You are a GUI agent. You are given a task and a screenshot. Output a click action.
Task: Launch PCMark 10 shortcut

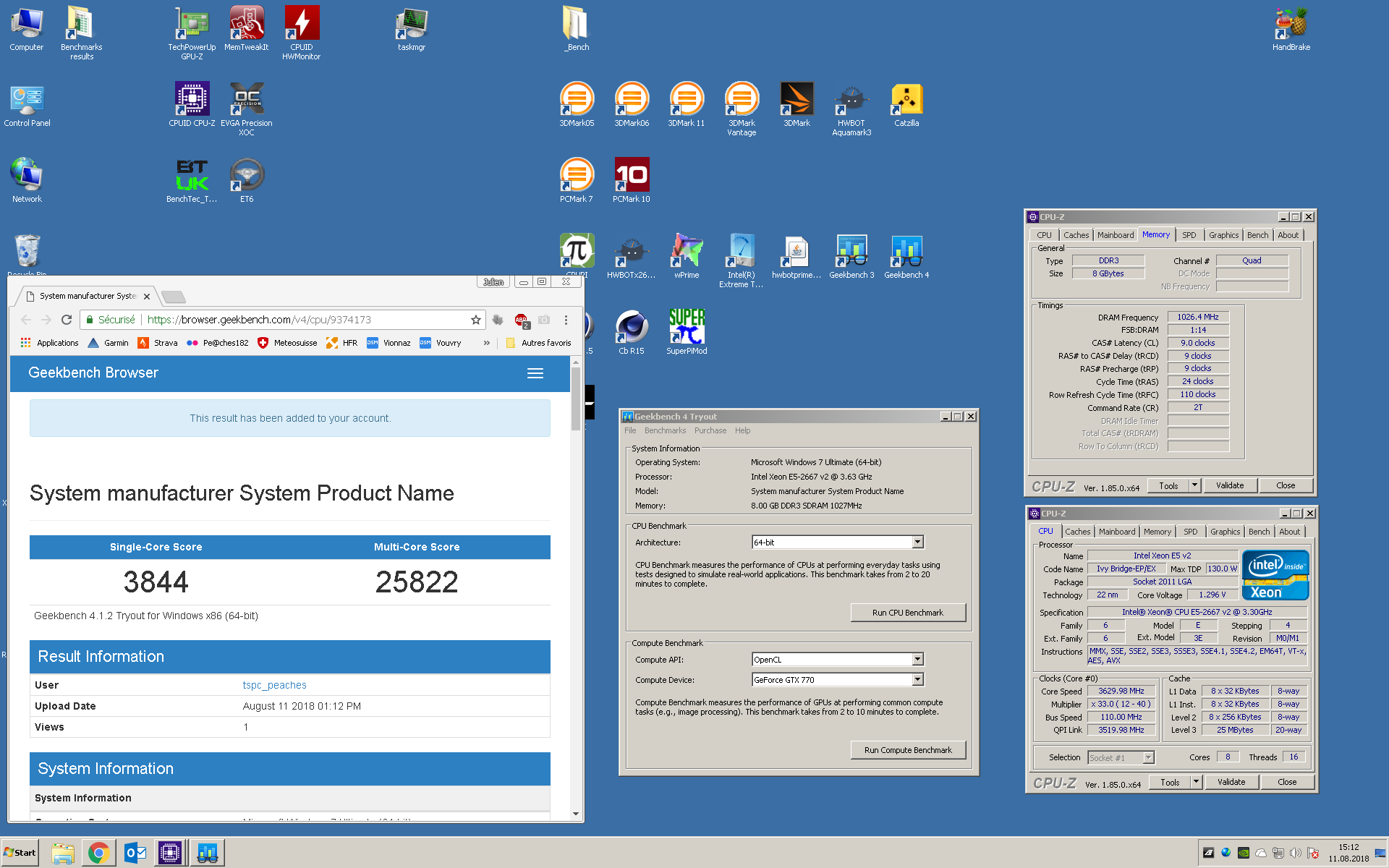[x=632, y=181]
